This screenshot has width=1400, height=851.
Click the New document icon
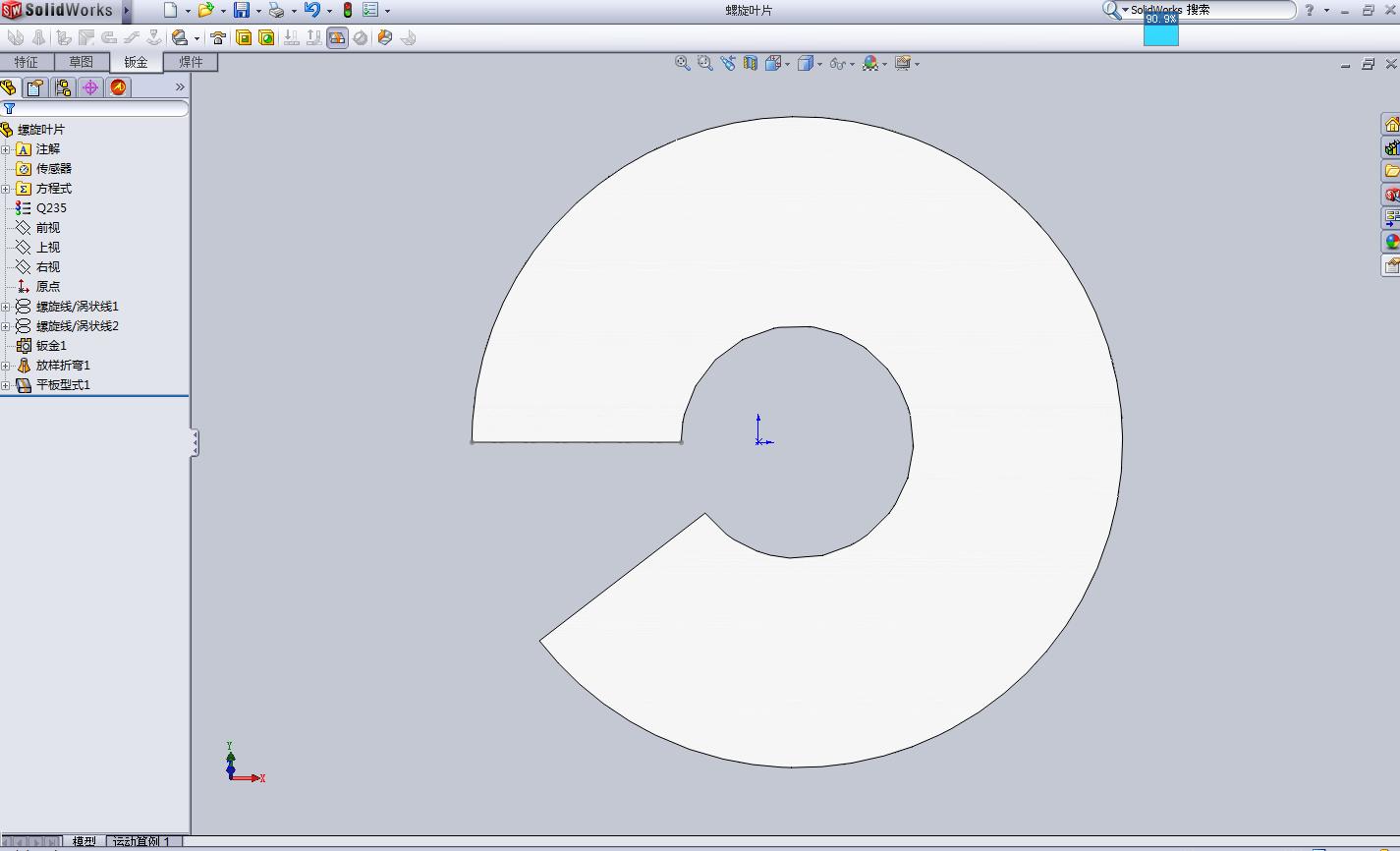point(171,10)
